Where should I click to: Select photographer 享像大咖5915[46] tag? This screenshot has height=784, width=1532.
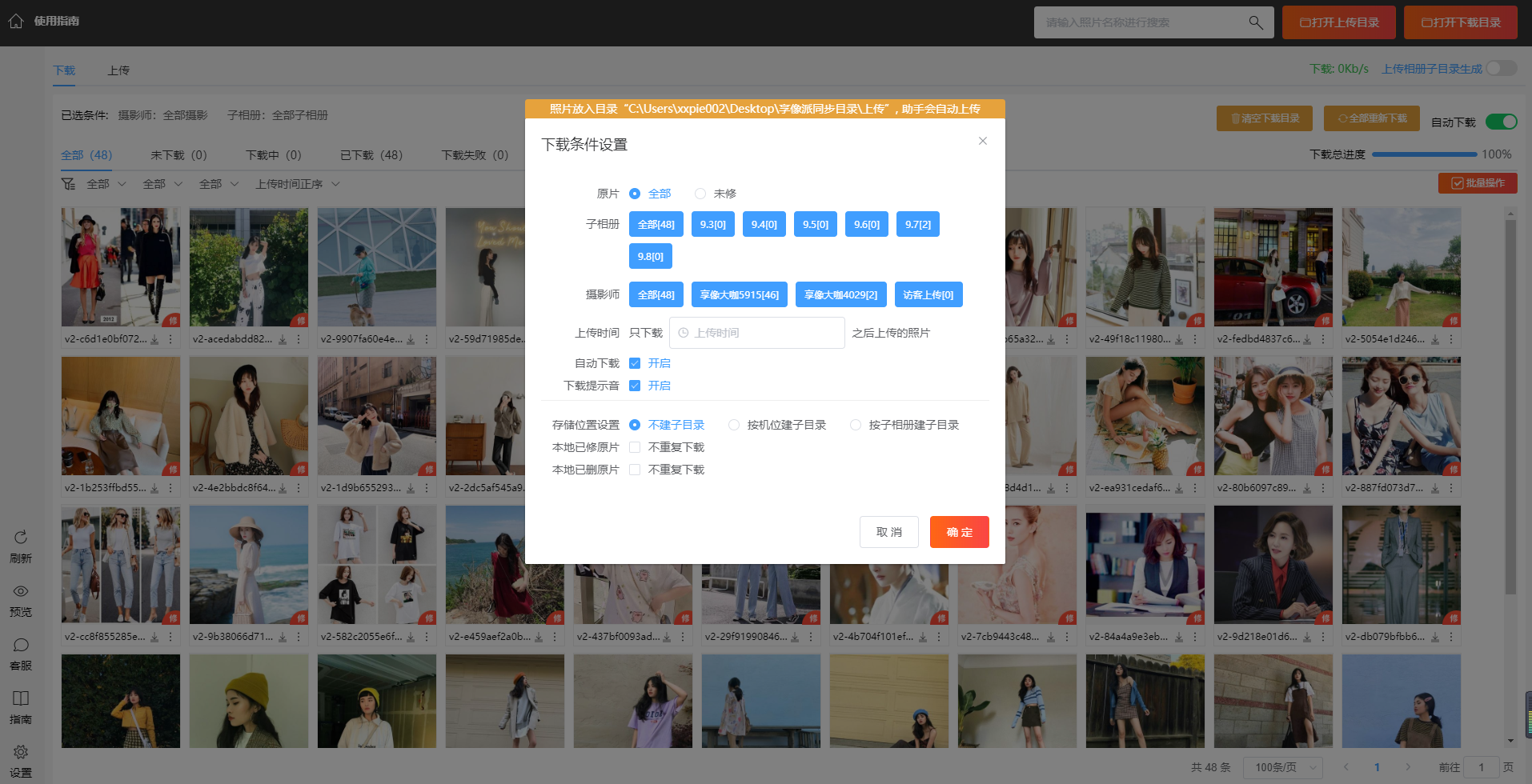coord(740,295)
